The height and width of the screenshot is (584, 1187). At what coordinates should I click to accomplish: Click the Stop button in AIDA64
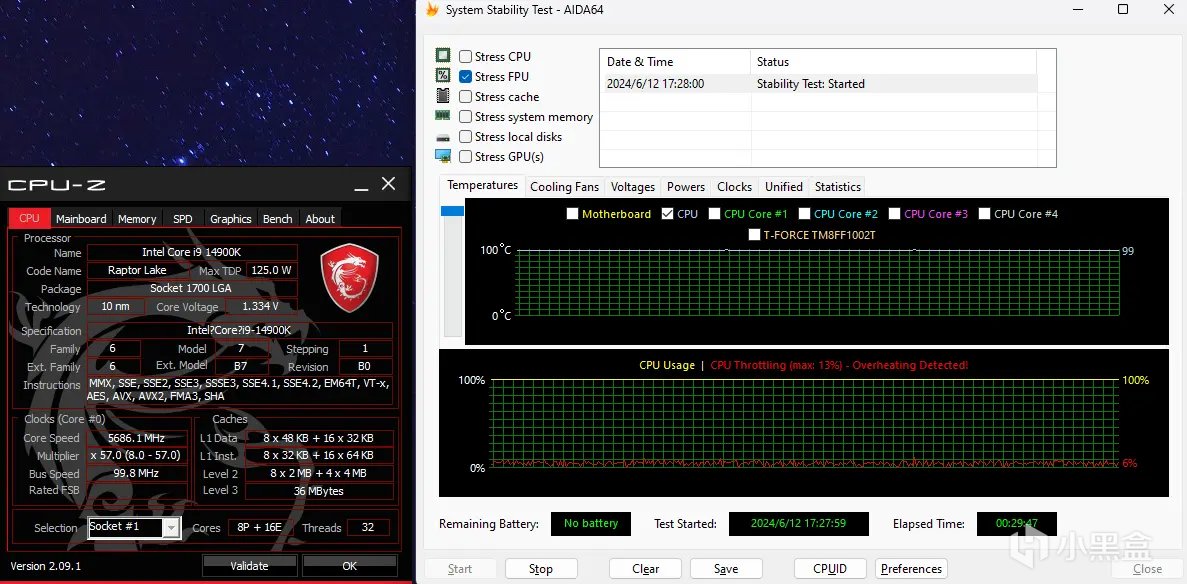541,569
